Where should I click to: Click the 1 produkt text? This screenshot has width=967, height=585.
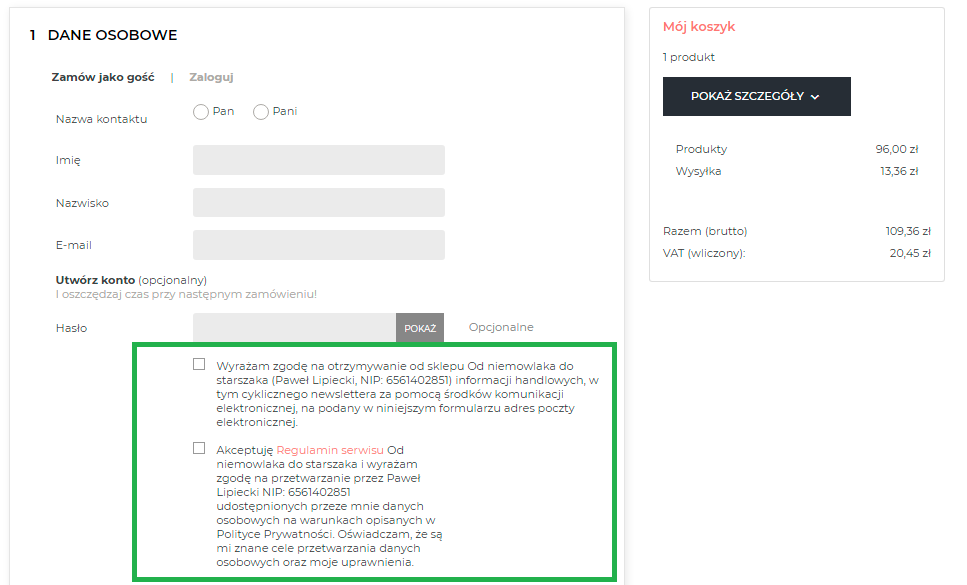[689, 57]
